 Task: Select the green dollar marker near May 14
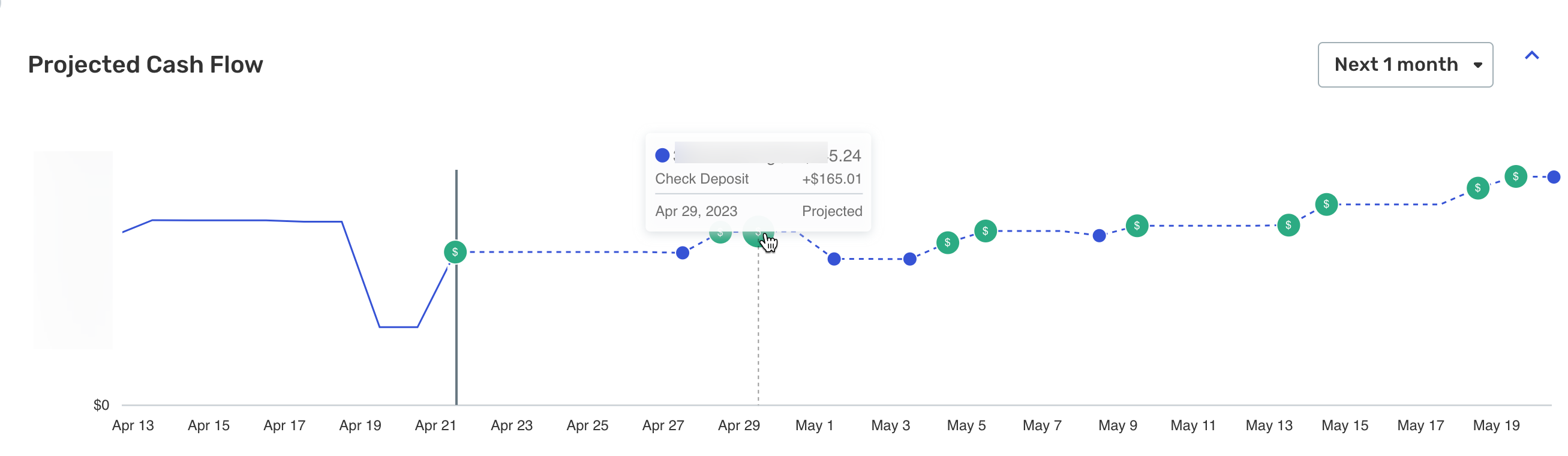pos(1326,204)
